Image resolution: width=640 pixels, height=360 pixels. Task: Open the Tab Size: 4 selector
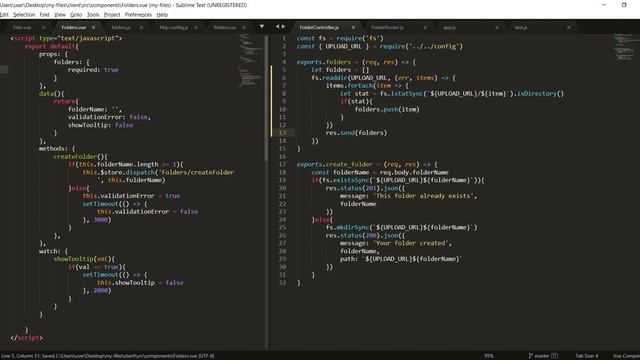pos(587,356)
